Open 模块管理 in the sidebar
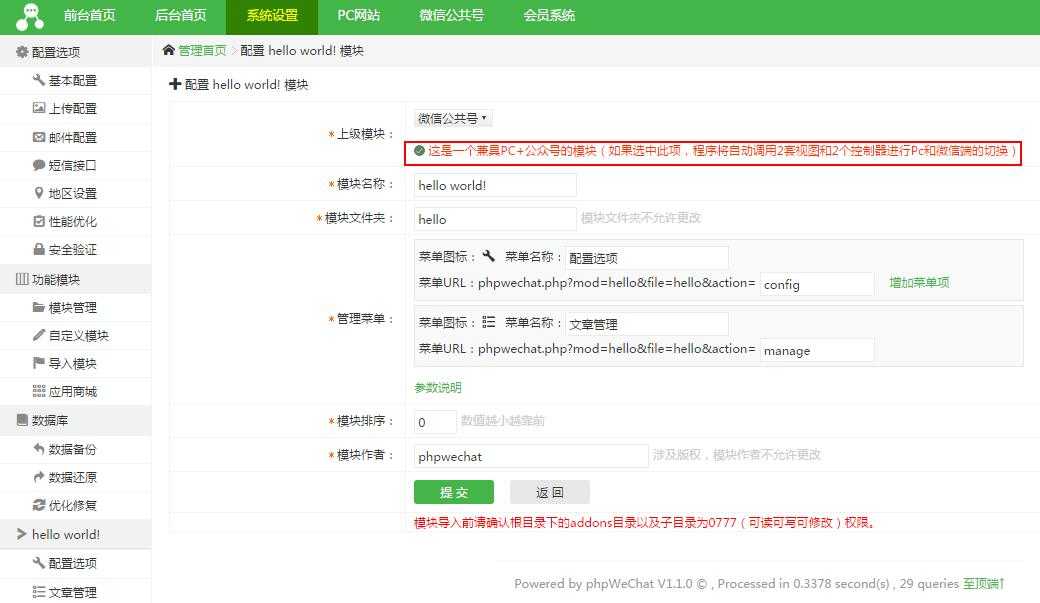Image resolution: width=1040 pixels, height=603 pixels. click(x=72, y=308)
